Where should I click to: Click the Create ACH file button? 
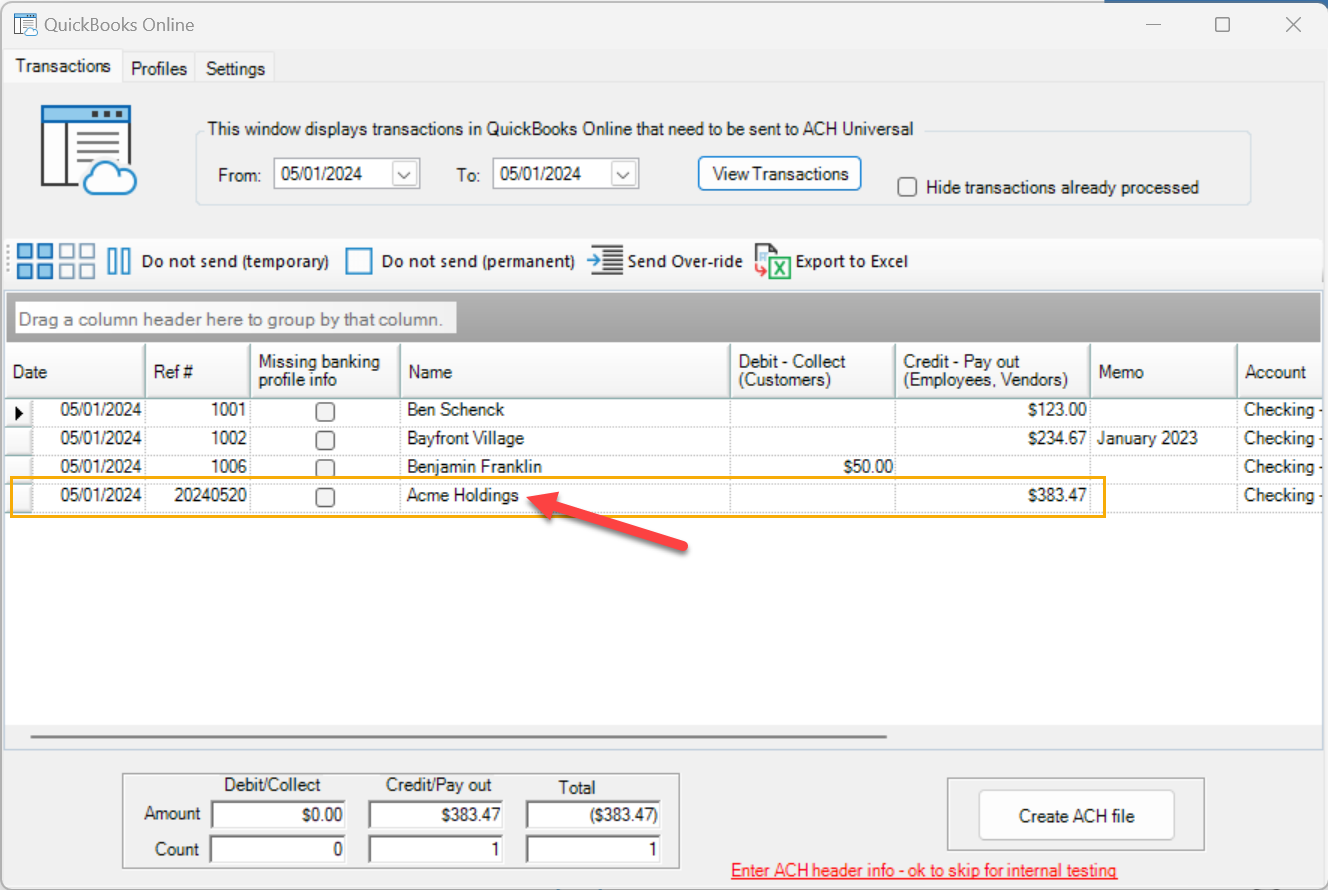[1076, 816]
